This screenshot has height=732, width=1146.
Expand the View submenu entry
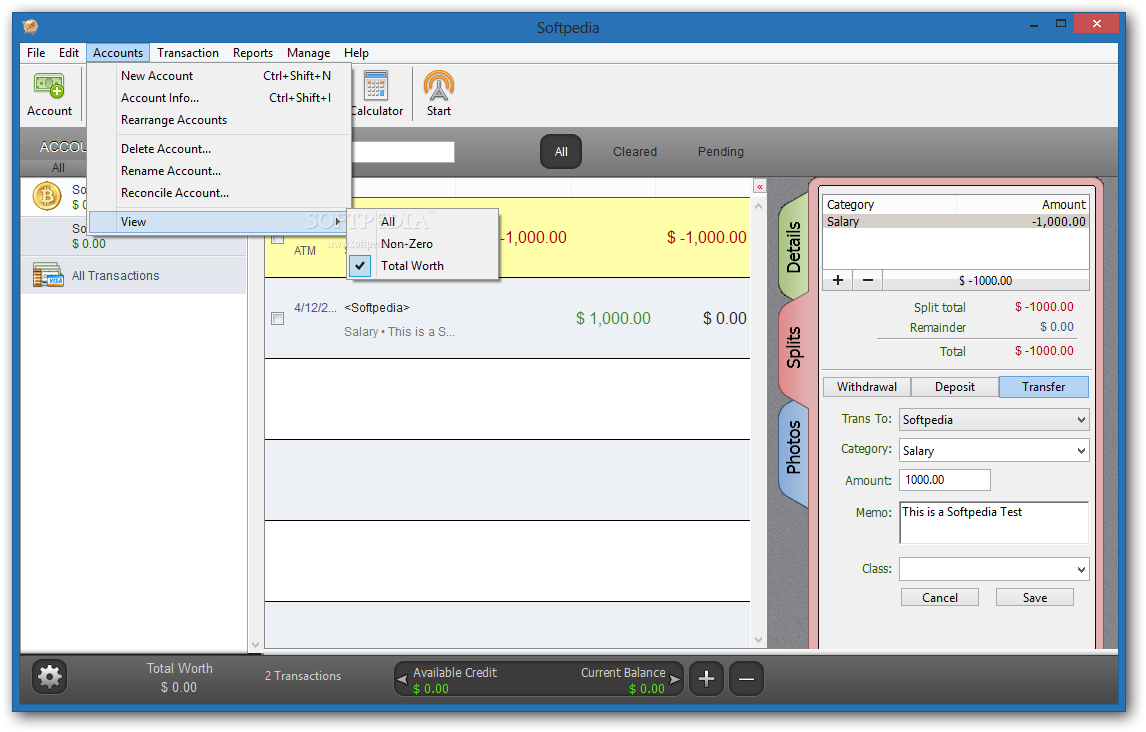click(x=218, y=222)
